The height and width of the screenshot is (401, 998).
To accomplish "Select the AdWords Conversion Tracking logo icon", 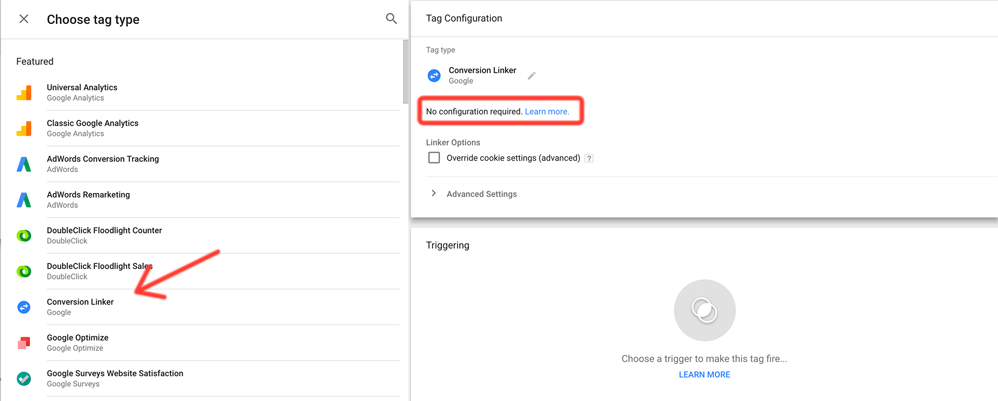I will 24,164.
